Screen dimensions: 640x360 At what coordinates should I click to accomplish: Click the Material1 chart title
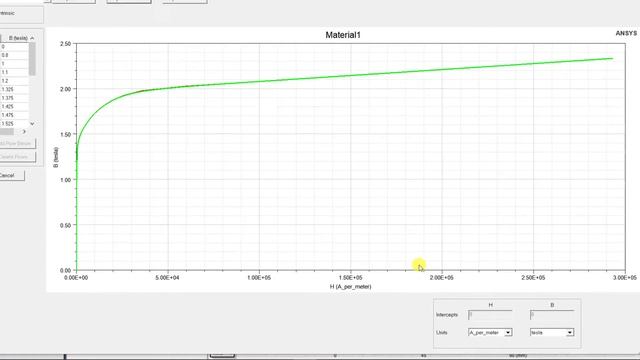[x=343, y=35]
